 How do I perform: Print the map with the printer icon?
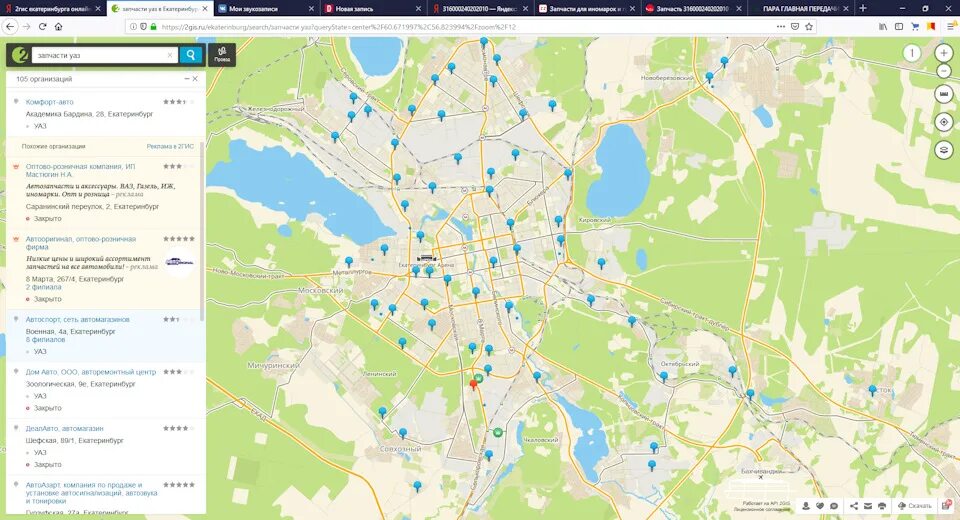(882, 506)
